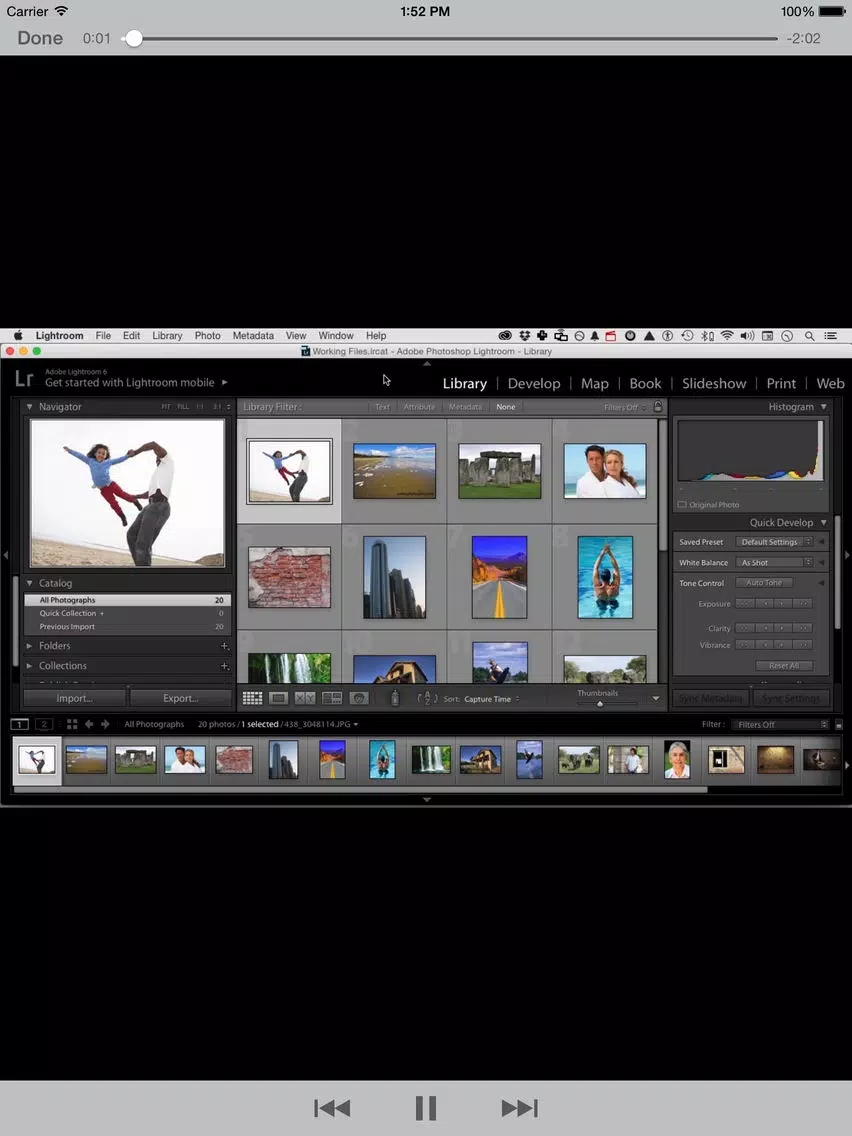852x1136 pixels.
Task: Switch to the Print module
Action: (x=781, y=383)
